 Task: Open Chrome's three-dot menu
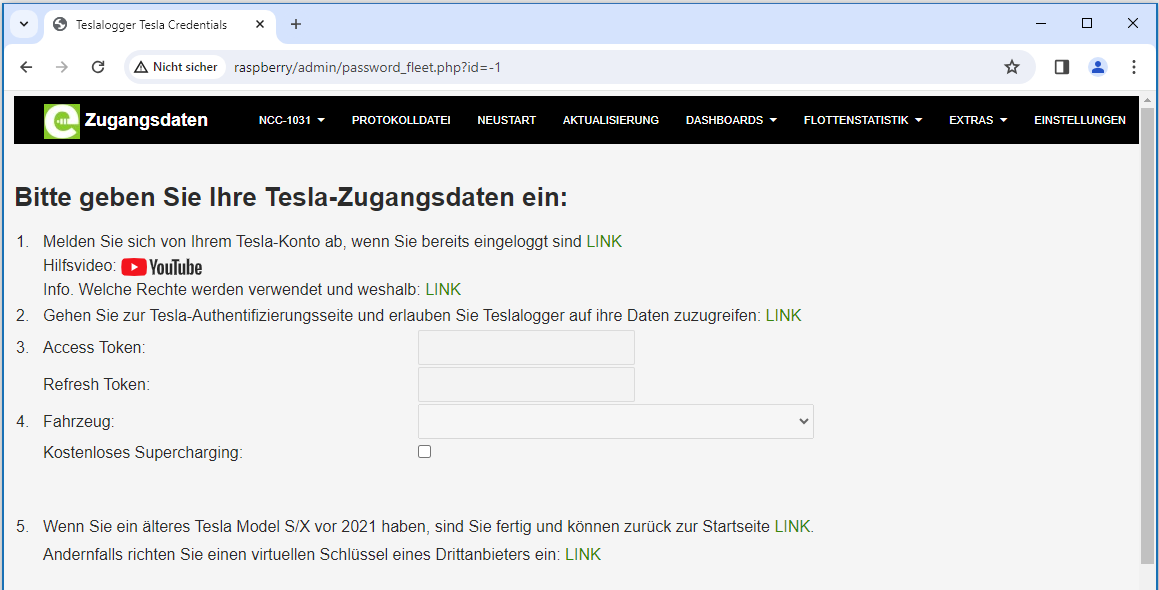pos(1133,67)
